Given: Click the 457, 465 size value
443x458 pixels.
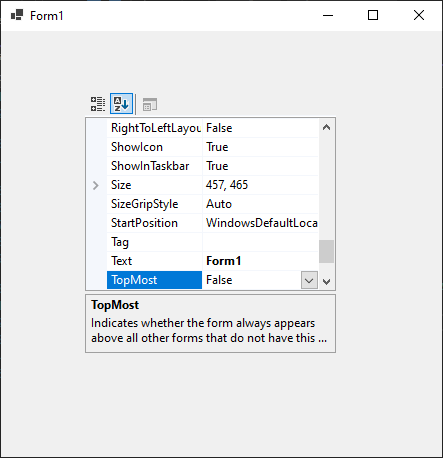Looking at the screenshot, I should click(227, 185).
